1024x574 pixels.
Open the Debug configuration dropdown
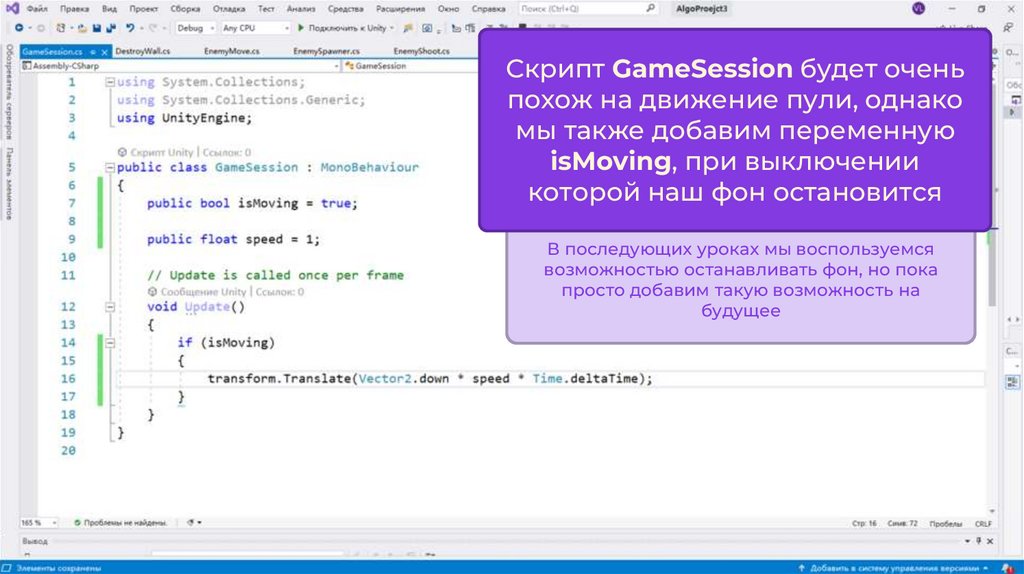[x=195, y=28]
